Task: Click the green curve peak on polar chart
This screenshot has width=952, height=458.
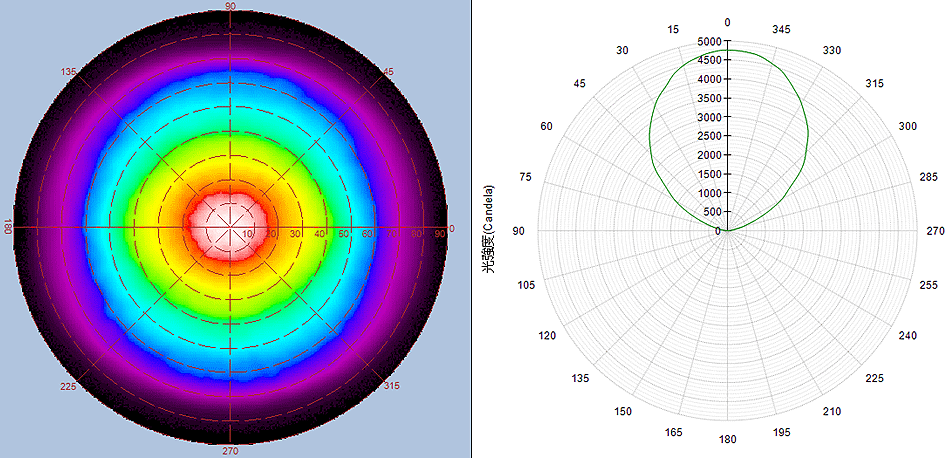Action: coord(727,50)
